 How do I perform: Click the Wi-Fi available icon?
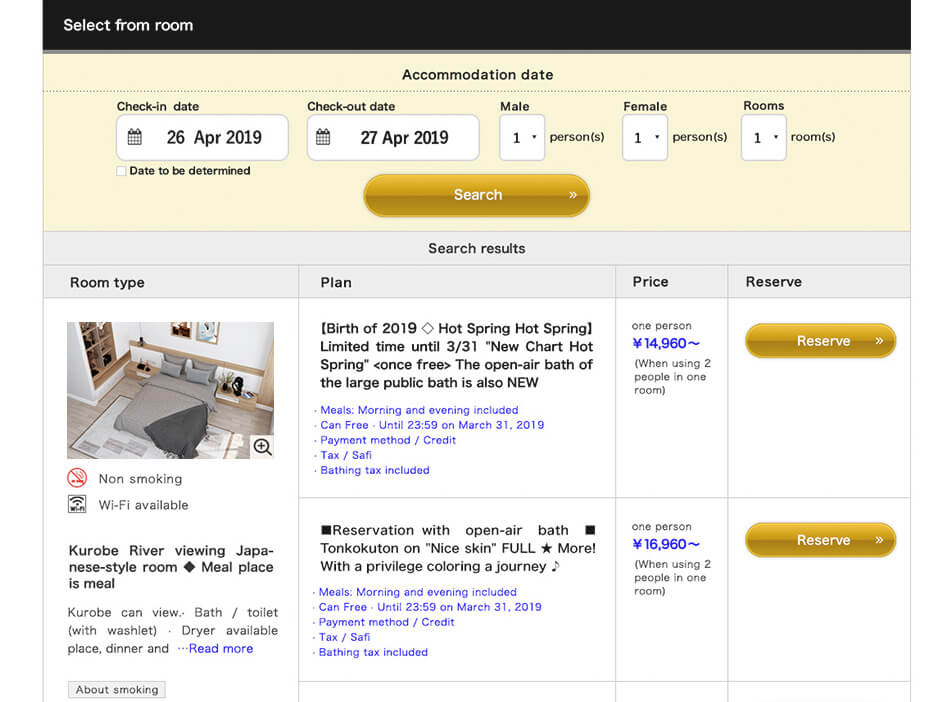[77, 505]
